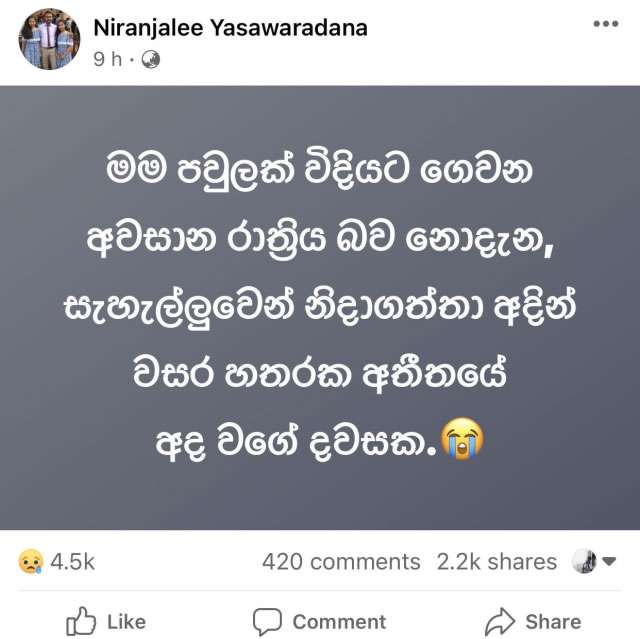Open the three-dot post options menu
This screenshot has width=640, height=639.
tap(606, 24)
